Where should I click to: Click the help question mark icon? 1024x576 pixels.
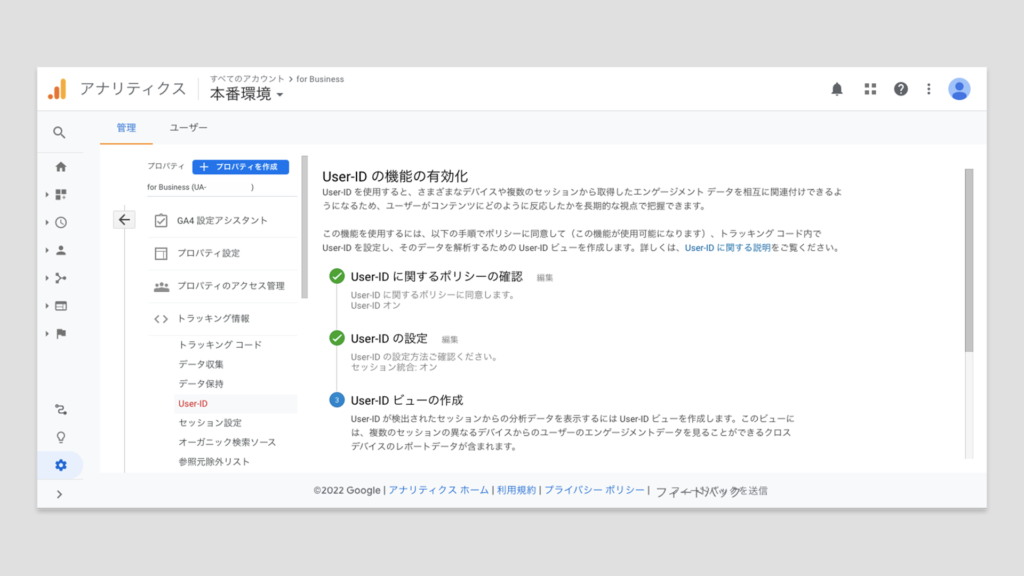coord(901,89)
